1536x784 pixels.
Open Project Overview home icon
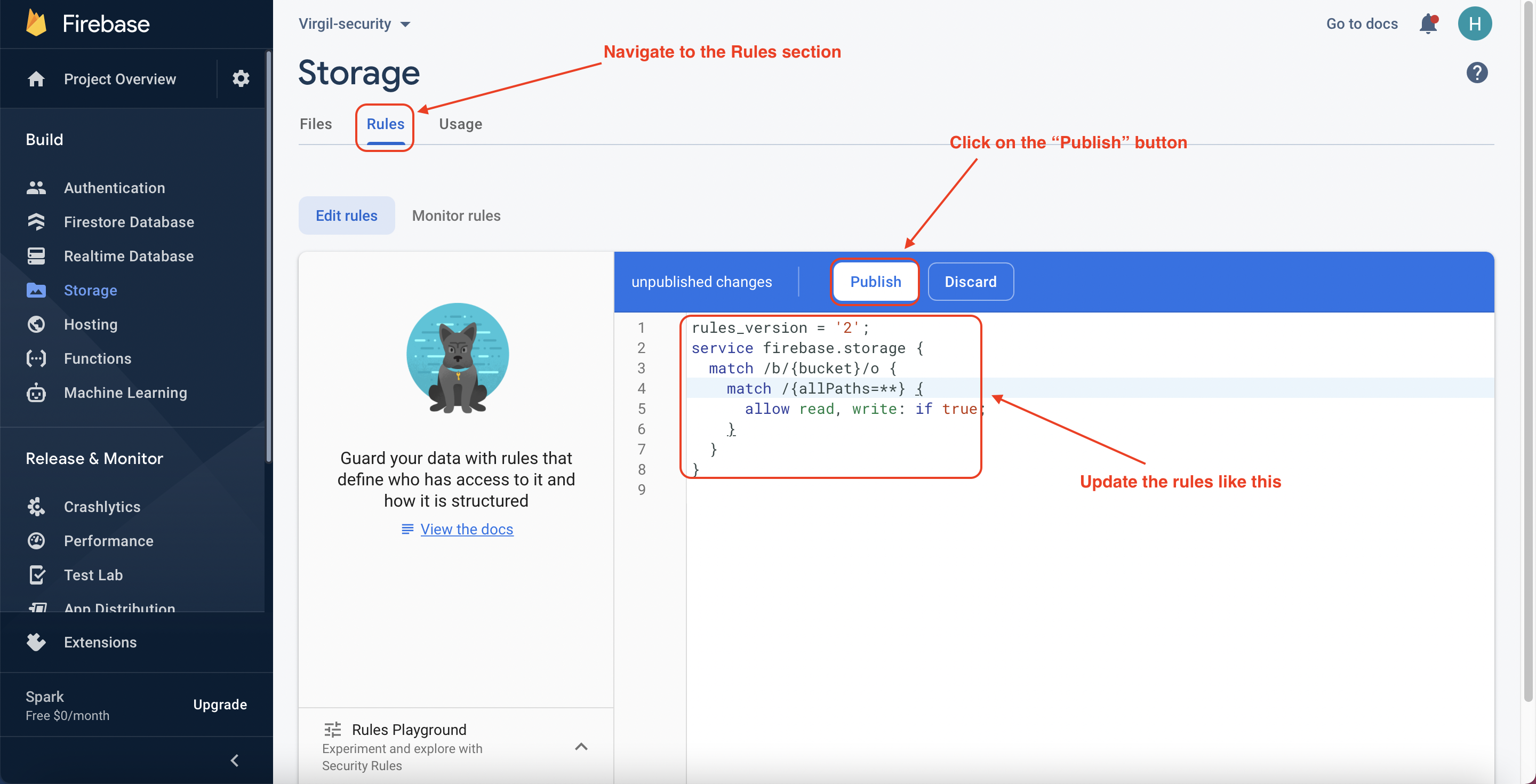click(36, 79)
